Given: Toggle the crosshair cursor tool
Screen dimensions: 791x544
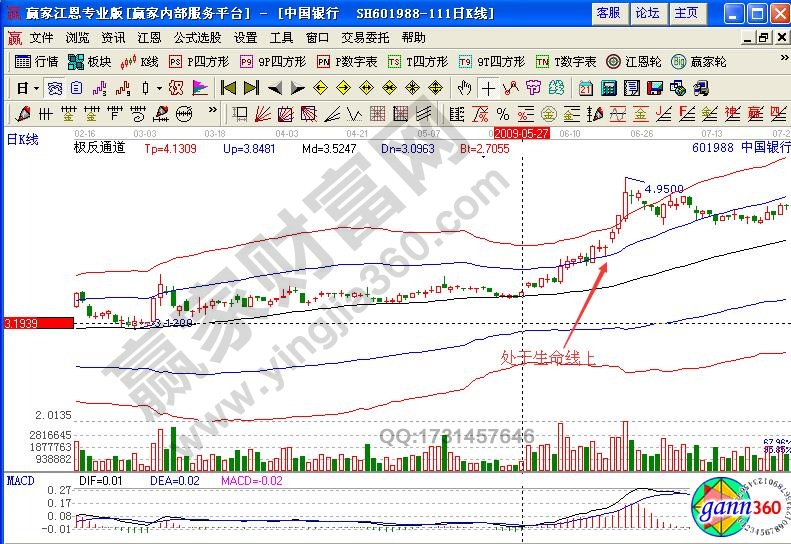Looking at the screenshot, I should click(x=487, y=87).
